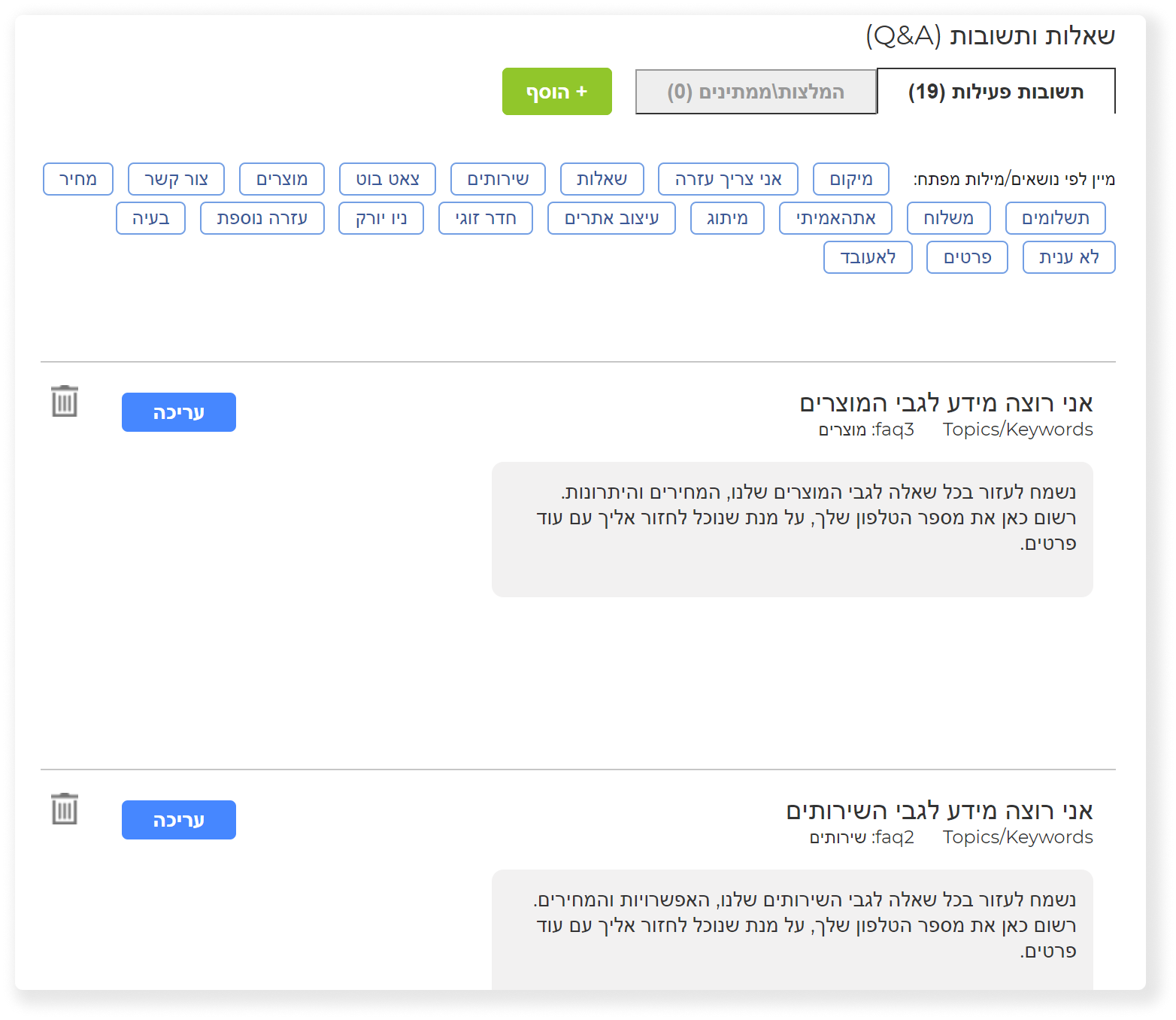This screenshot has width=1176, height=1020.
Task: Select the 'לאעובד' keyword tag
Action: tap(868, 257)
